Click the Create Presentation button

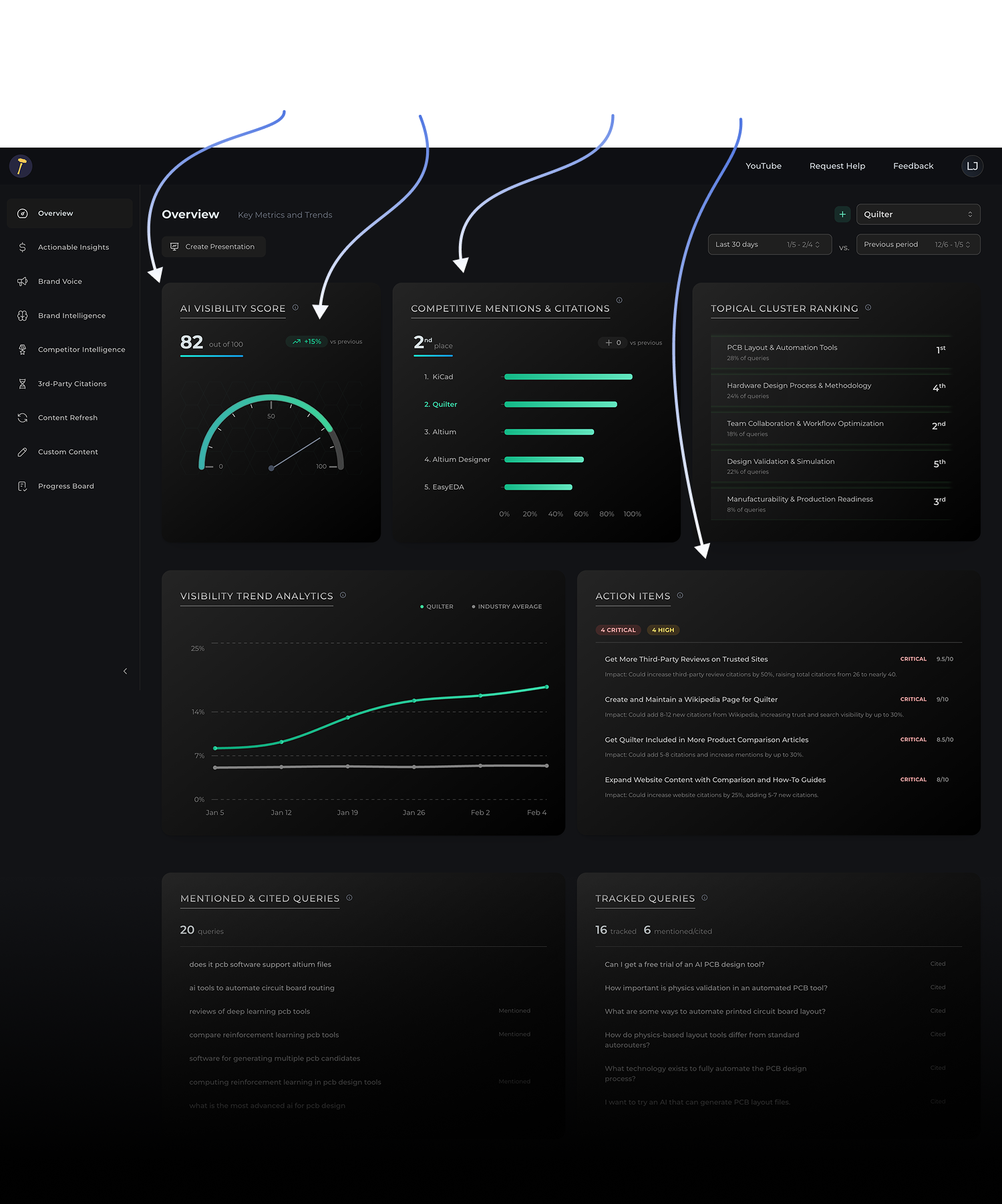coord(213,246)
